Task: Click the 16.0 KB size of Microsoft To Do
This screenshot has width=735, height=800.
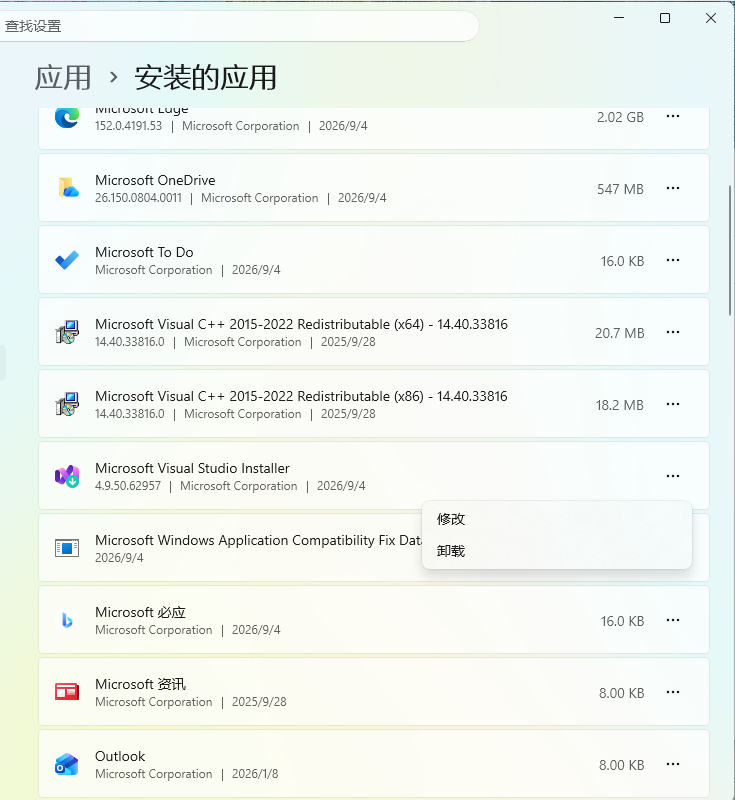Action: [622, 261]
